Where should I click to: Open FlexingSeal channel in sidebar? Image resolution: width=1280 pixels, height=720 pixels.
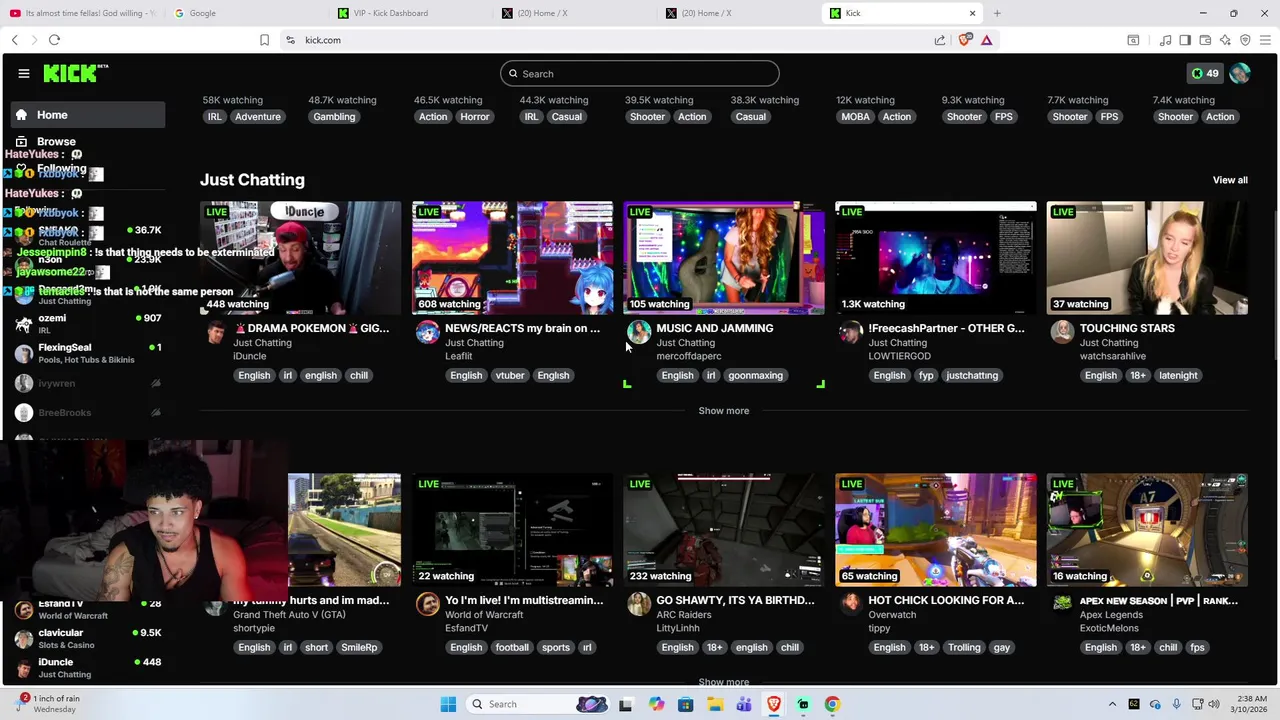(88, 353)
